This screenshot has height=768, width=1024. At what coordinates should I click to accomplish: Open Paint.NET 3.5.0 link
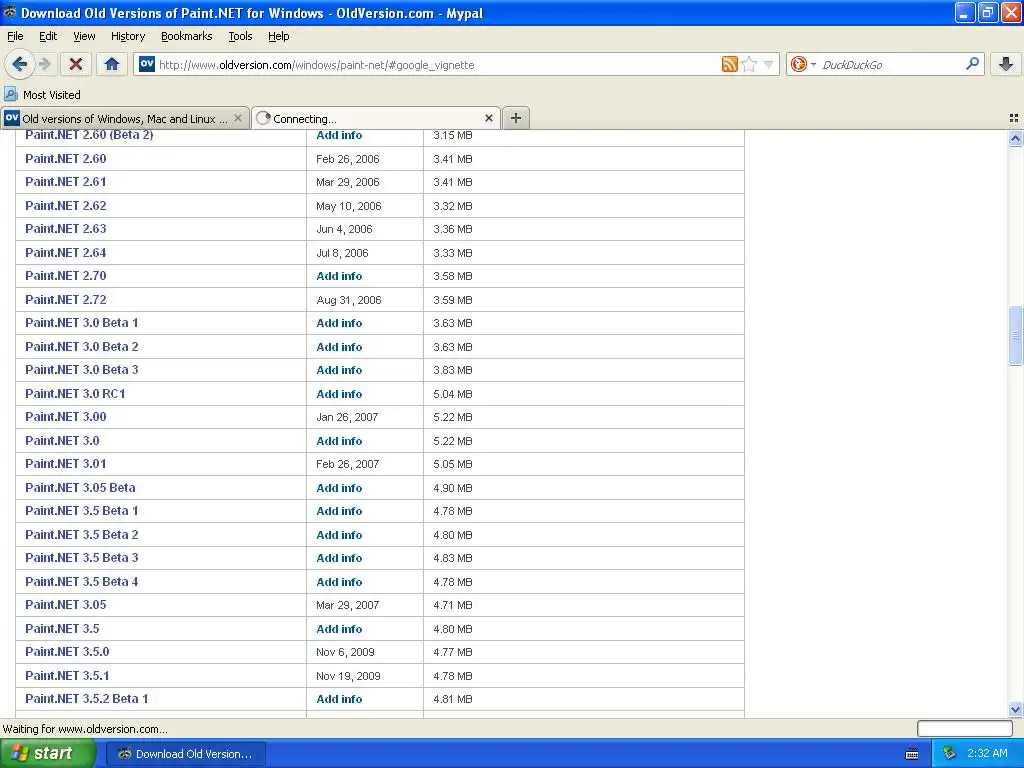[67, 652]
